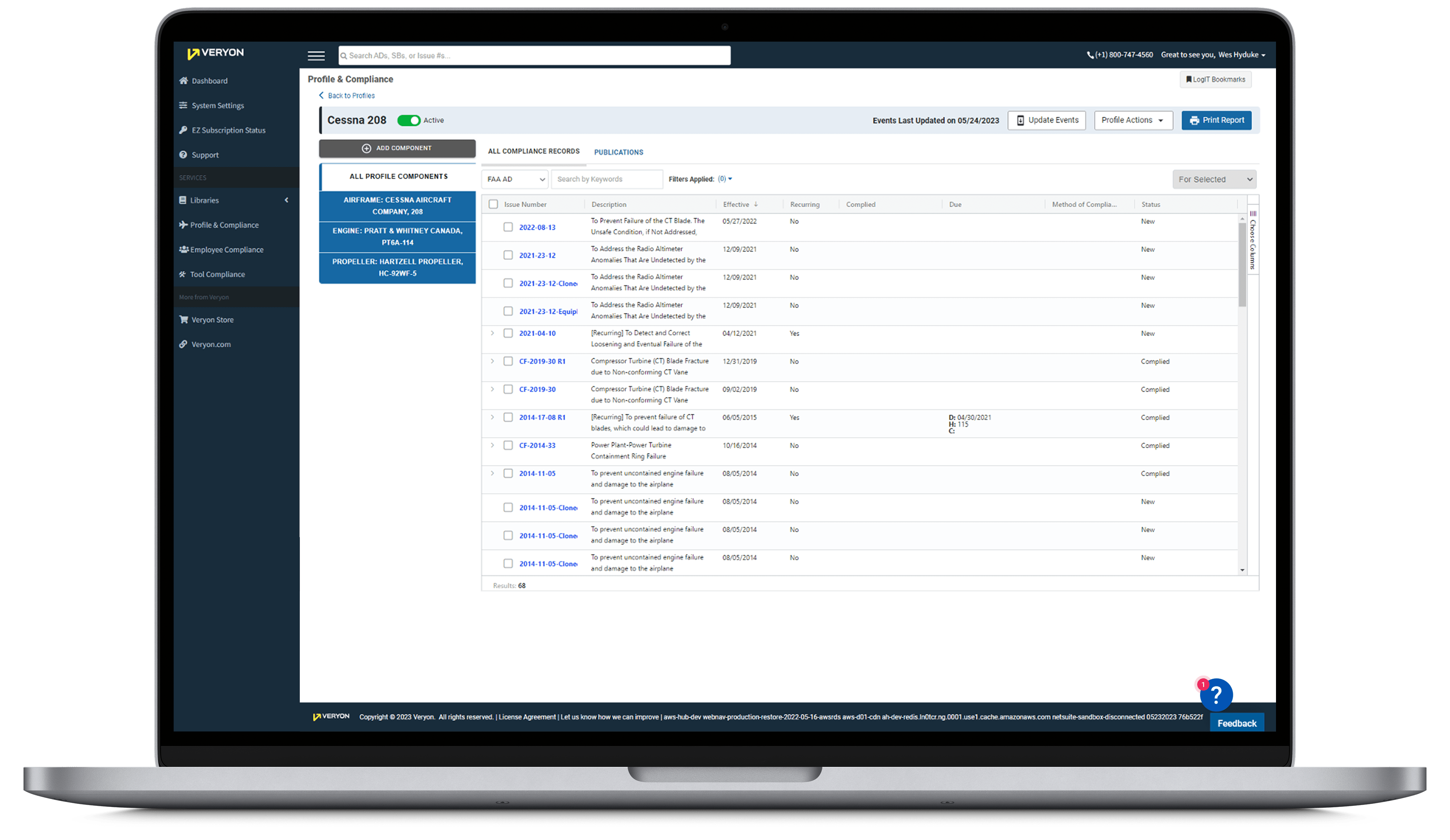Toggle the Active switch for Cessna 208
Image resolution: width=1450 pixels, height=840 pixels.
click(409, 120)
